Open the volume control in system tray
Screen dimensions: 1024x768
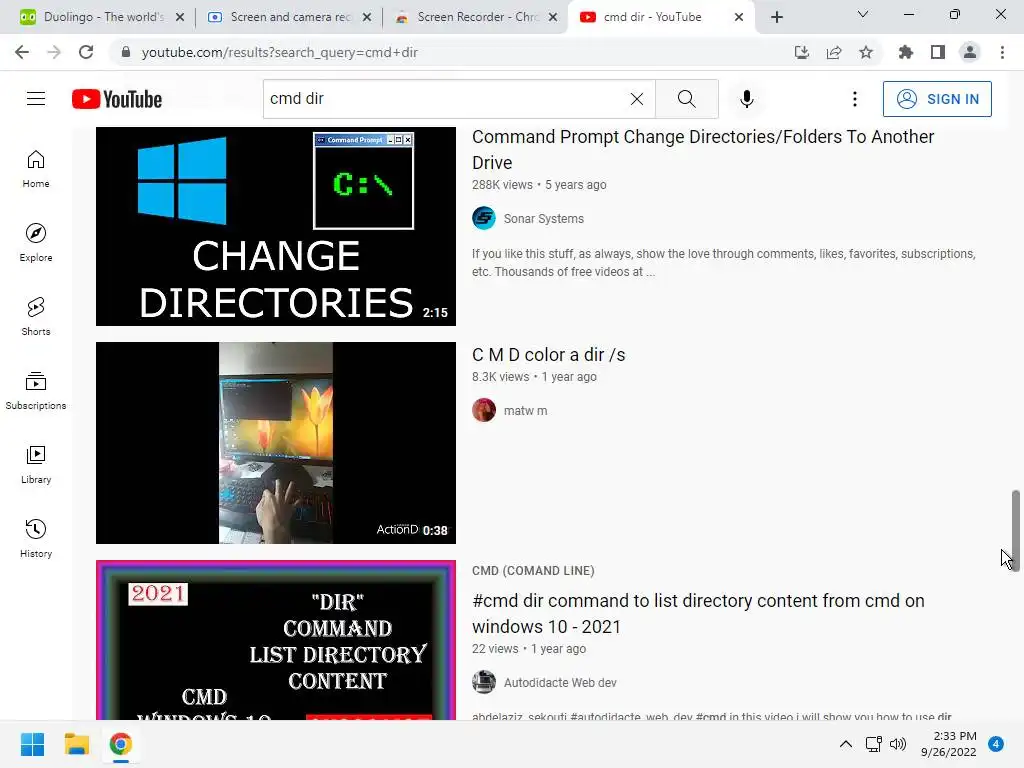[898, 744]
